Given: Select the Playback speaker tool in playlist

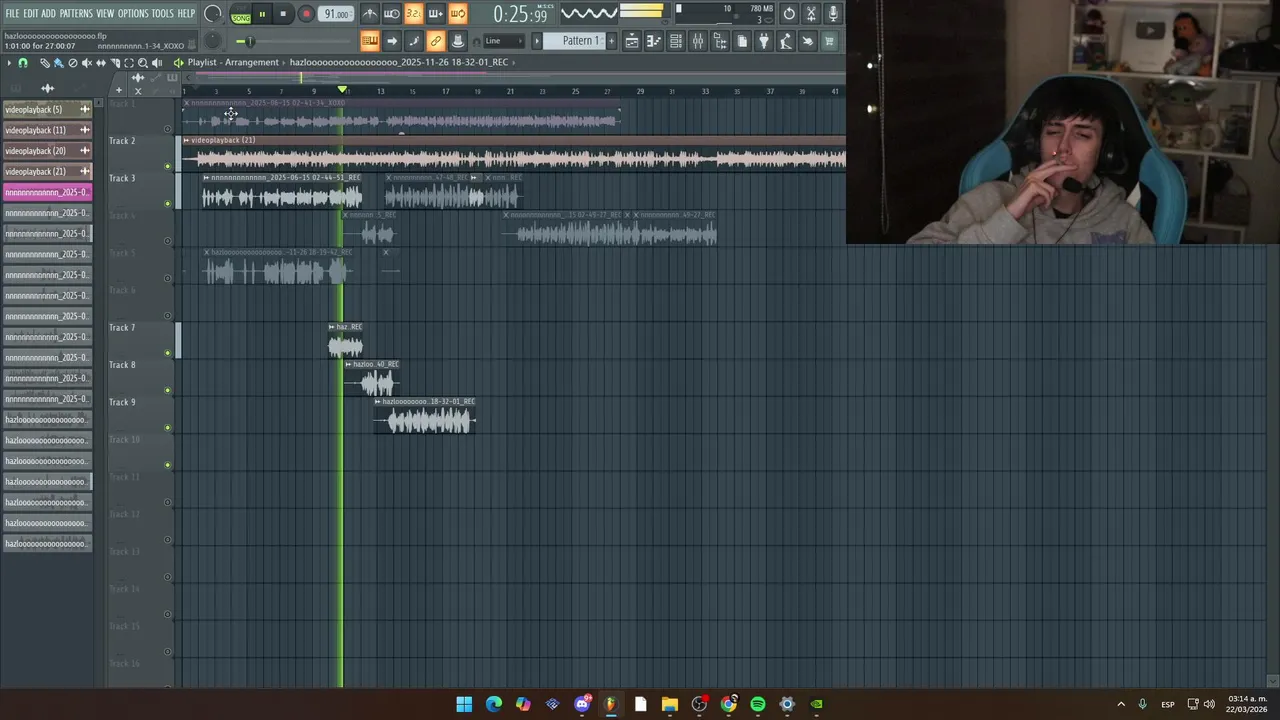Looking at the screenshot, I should pos(156,63).
